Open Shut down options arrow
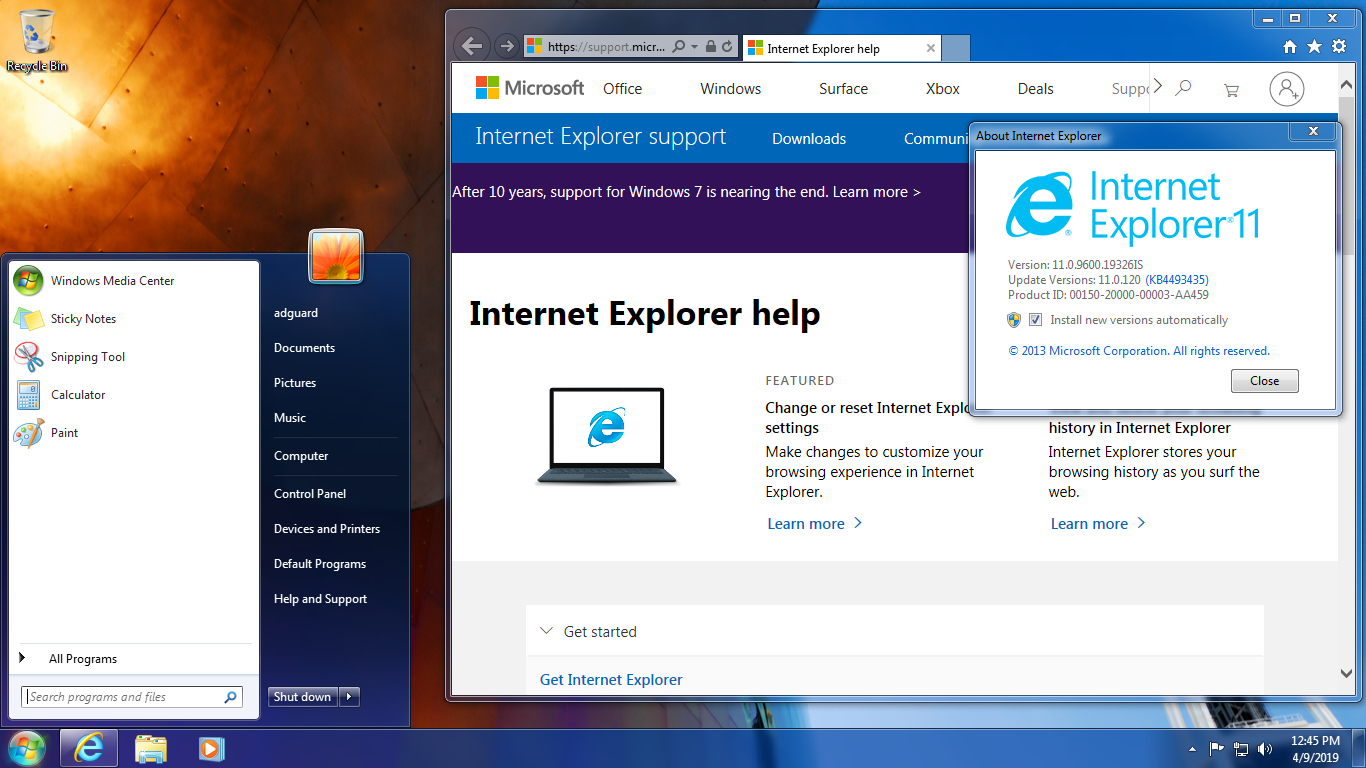Viewport: 1366px width, 768px height. click(349, 697)
